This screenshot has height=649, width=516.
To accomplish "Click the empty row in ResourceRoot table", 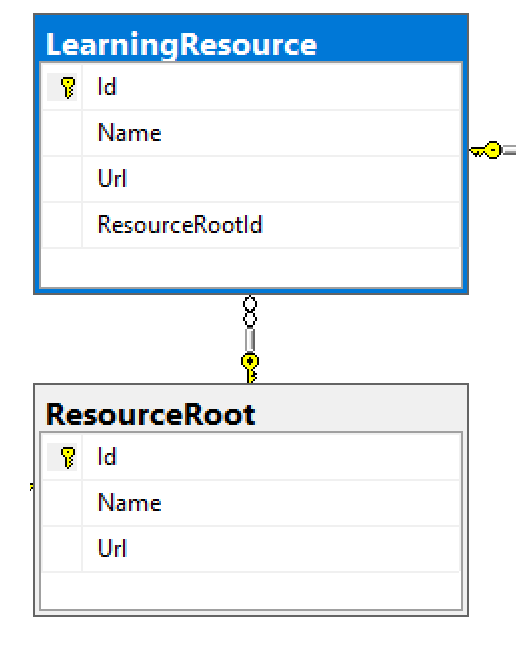I will [x=251, y=591].
